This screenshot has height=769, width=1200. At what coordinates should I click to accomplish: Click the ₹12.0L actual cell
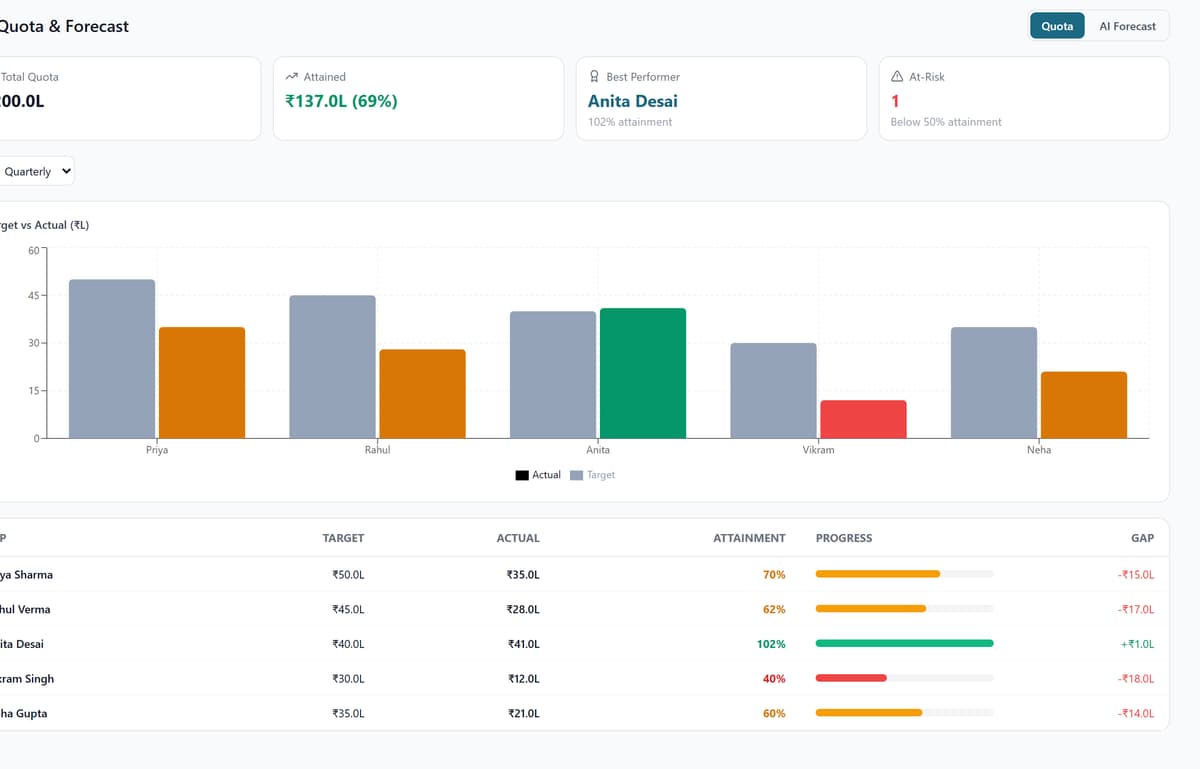coord(523,679)
